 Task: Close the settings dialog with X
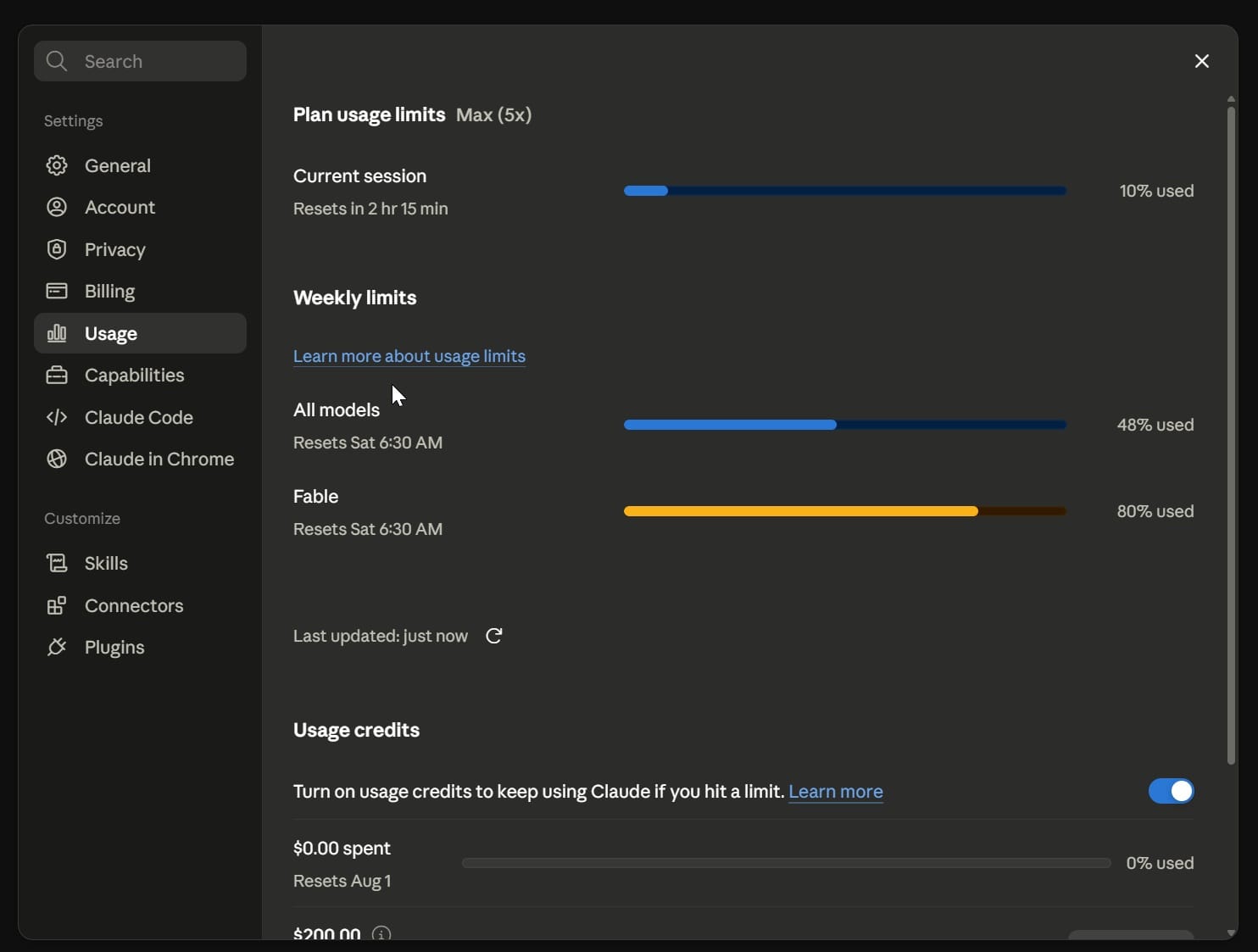click(1202, 61)
